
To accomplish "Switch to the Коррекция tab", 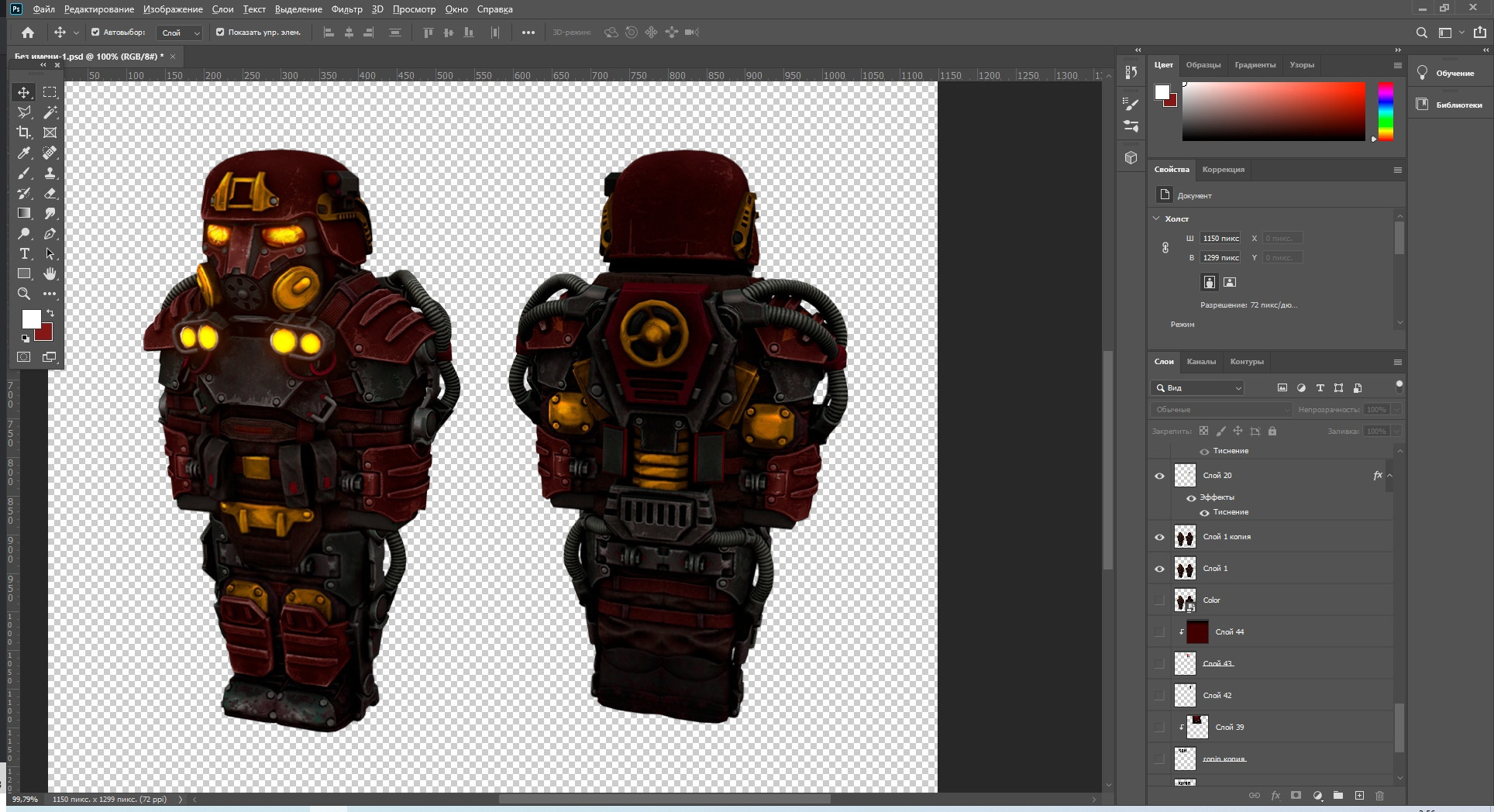I will click(1224, 170).
